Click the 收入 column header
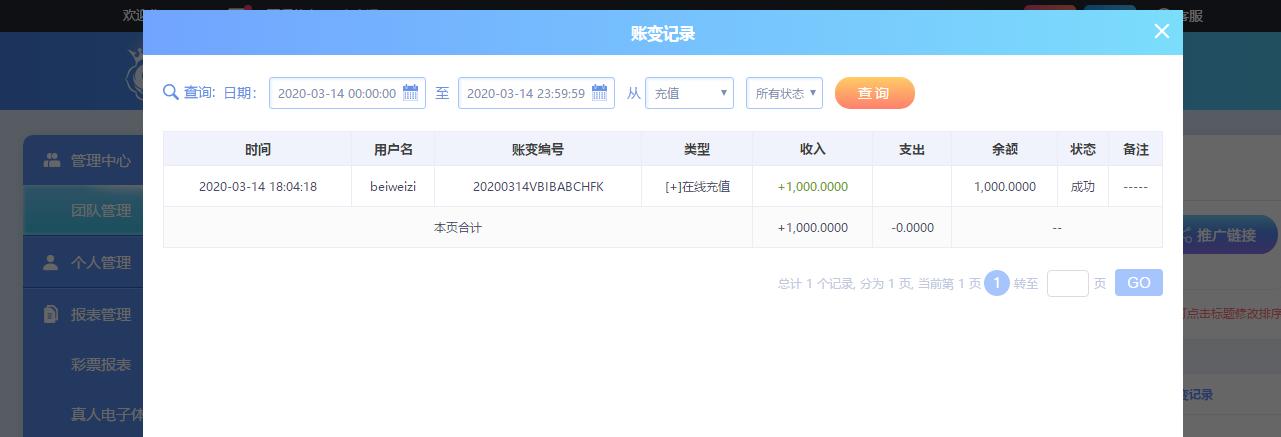The width and height of the screenshot is (1281, 437). 812,149
